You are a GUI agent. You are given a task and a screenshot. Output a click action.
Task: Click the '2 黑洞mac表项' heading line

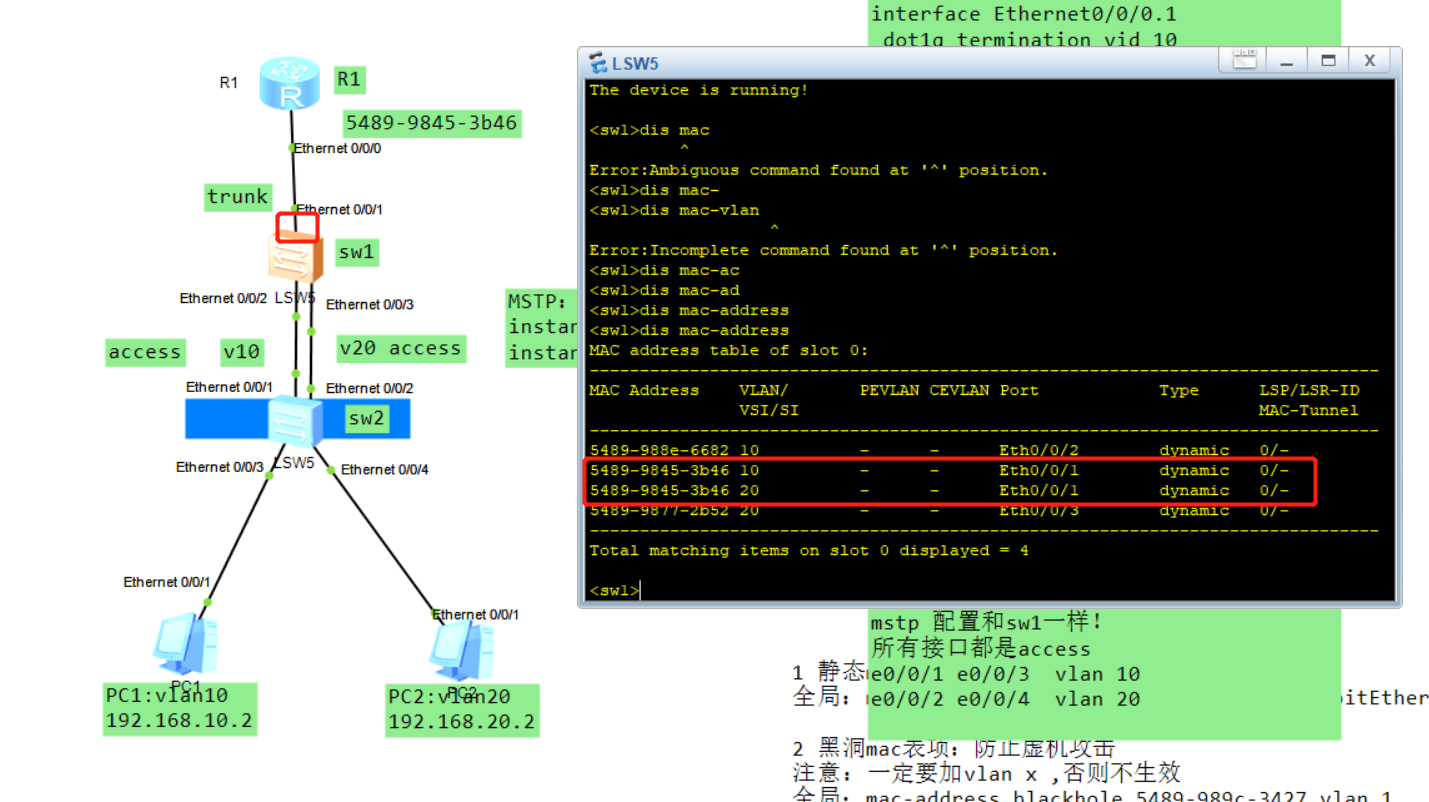(953, 748)
